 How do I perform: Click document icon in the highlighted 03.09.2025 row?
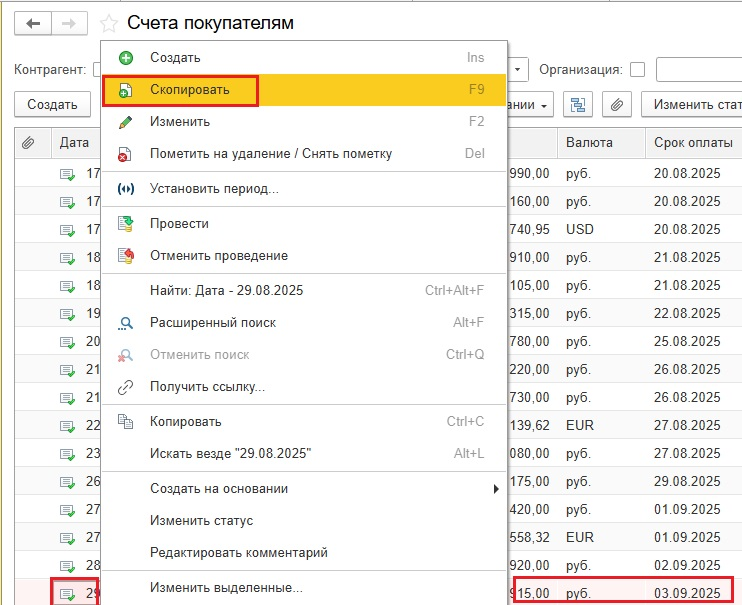pyautogui.click(x=67, y=594)
